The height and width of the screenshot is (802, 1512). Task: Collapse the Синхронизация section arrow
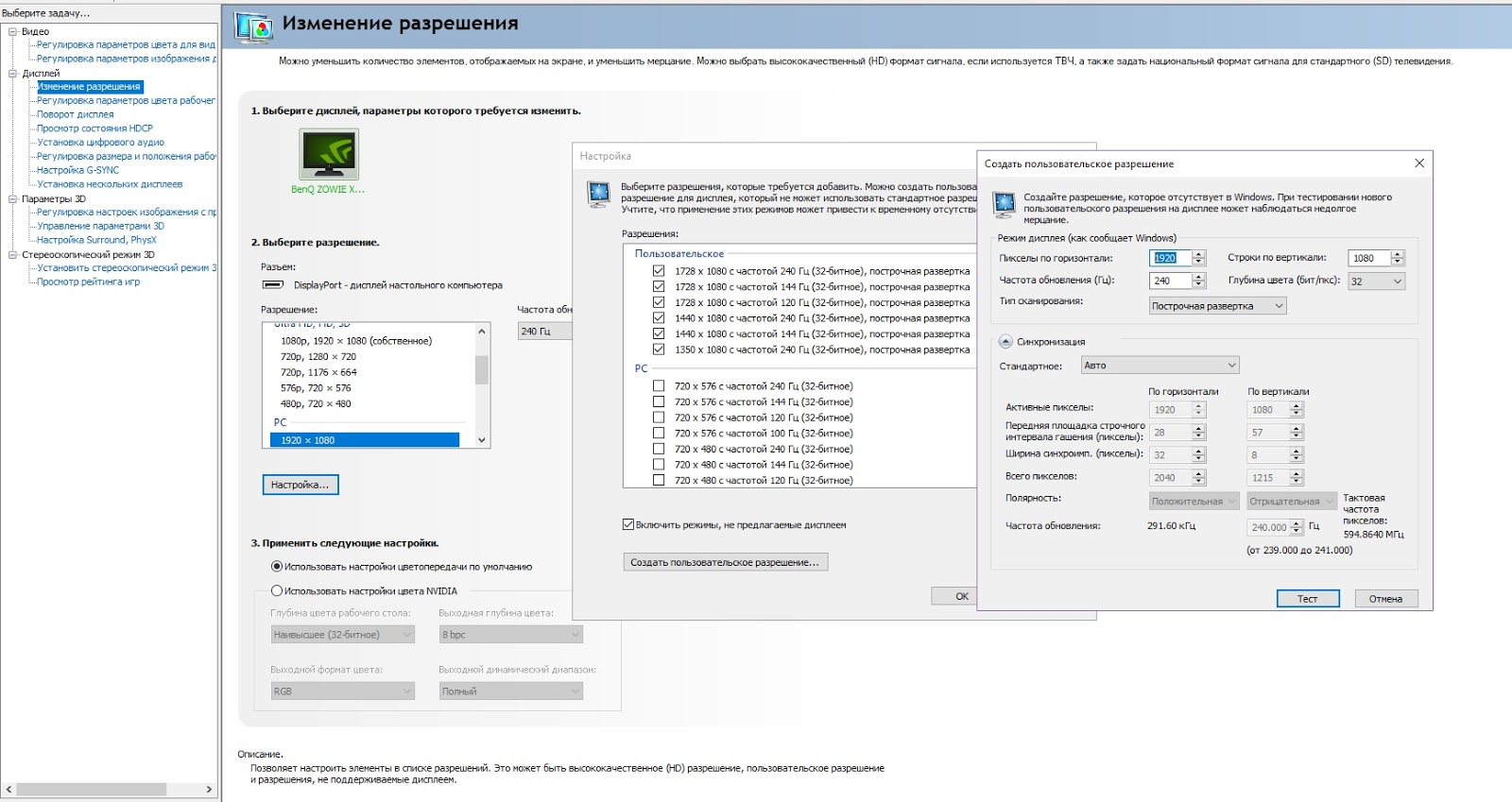(x=1005, y=342)
